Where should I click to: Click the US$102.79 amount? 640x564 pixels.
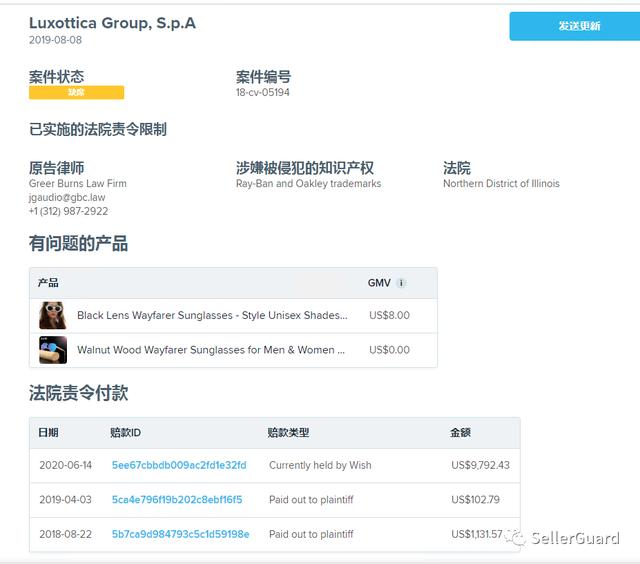476,500
